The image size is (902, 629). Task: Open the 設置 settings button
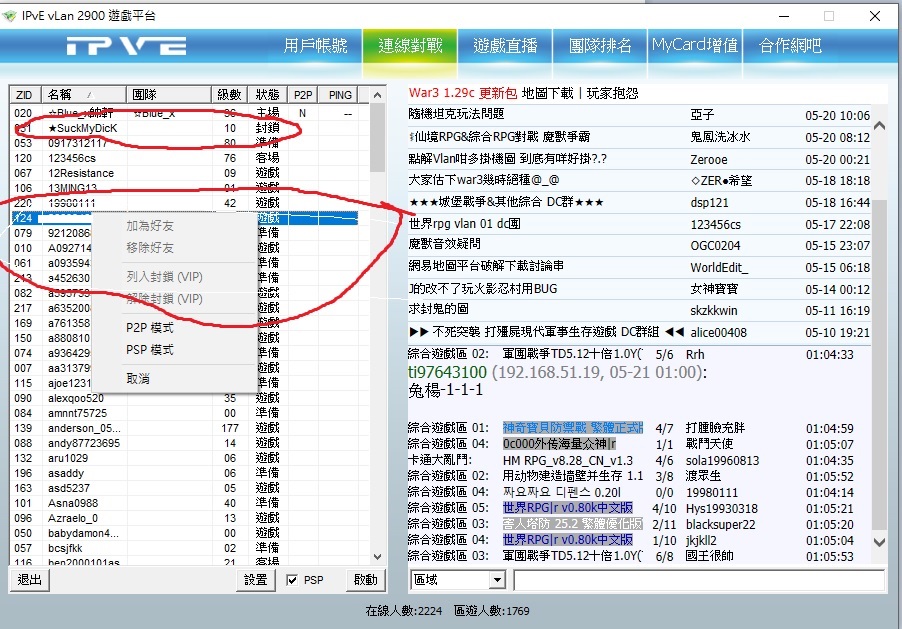(x=255, y=580)
